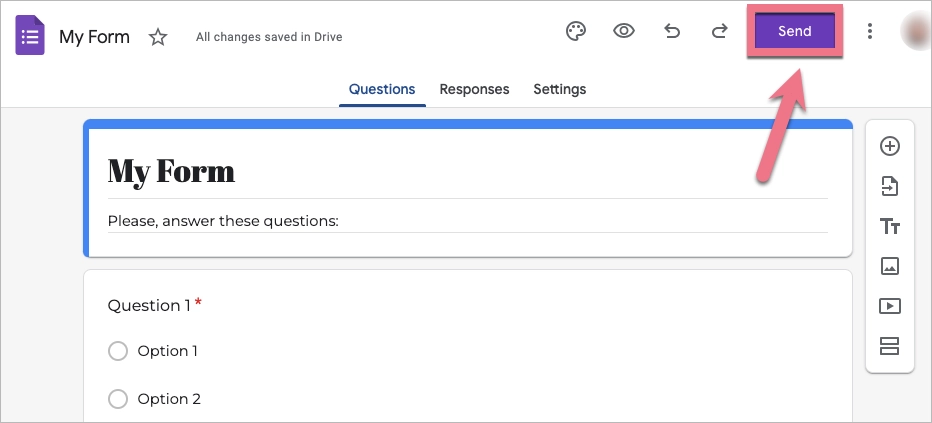Open the three-dot more options menu
This screenshot has width=932, height=423.
click(870, 31)
